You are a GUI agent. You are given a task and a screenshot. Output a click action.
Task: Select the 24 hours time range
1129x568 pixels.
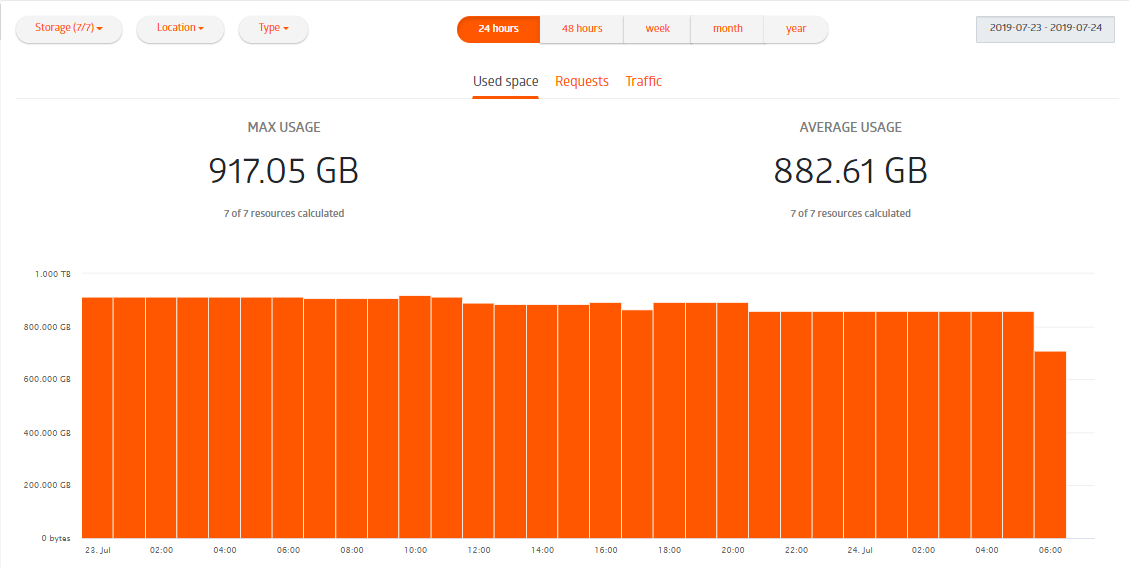click(498, 29)
